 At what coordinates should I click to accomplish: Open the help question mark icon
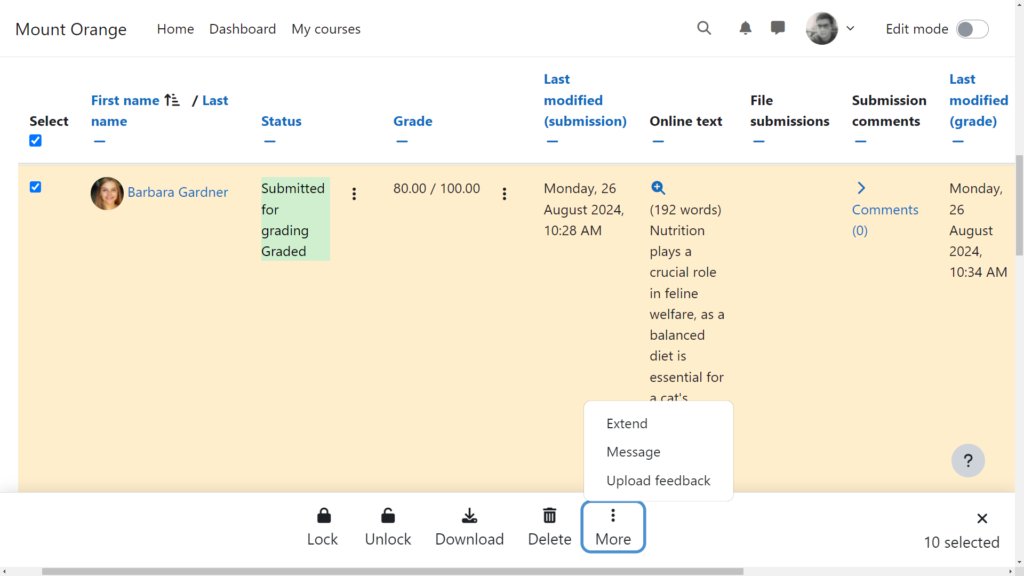[x=967, y=460]
